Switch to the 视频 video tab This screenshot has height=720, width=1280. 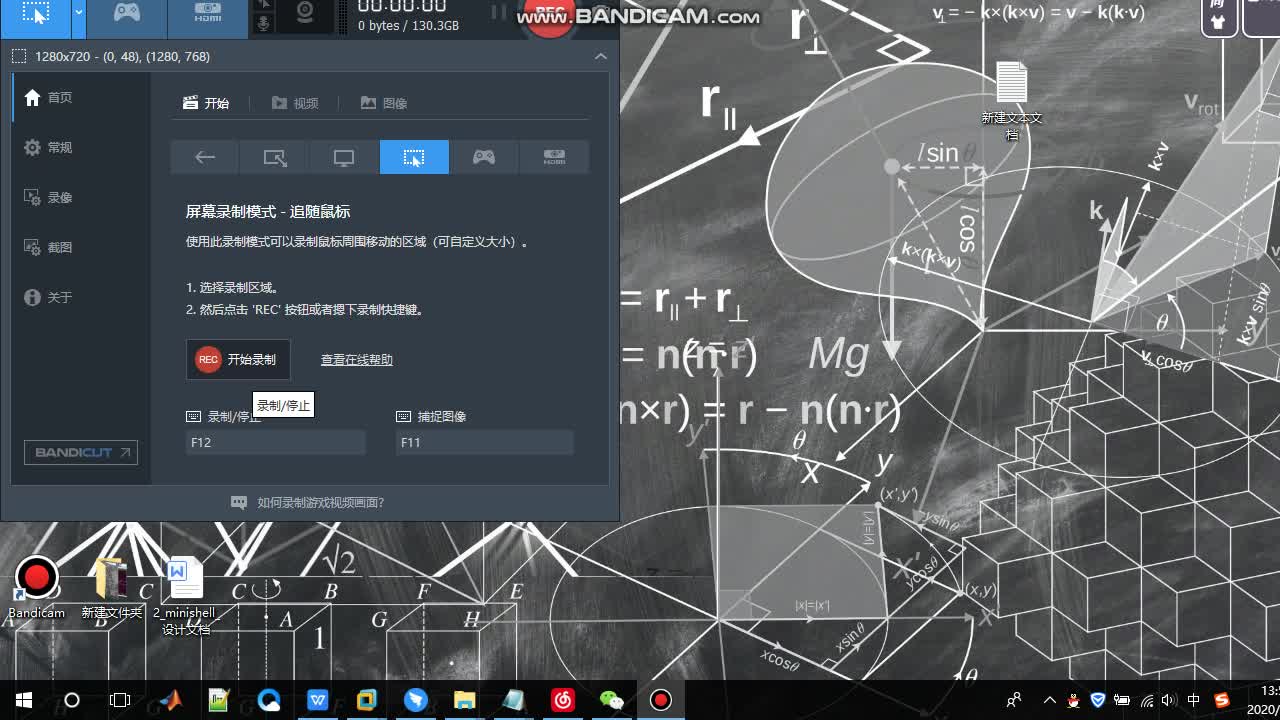(x=295, y=102)
